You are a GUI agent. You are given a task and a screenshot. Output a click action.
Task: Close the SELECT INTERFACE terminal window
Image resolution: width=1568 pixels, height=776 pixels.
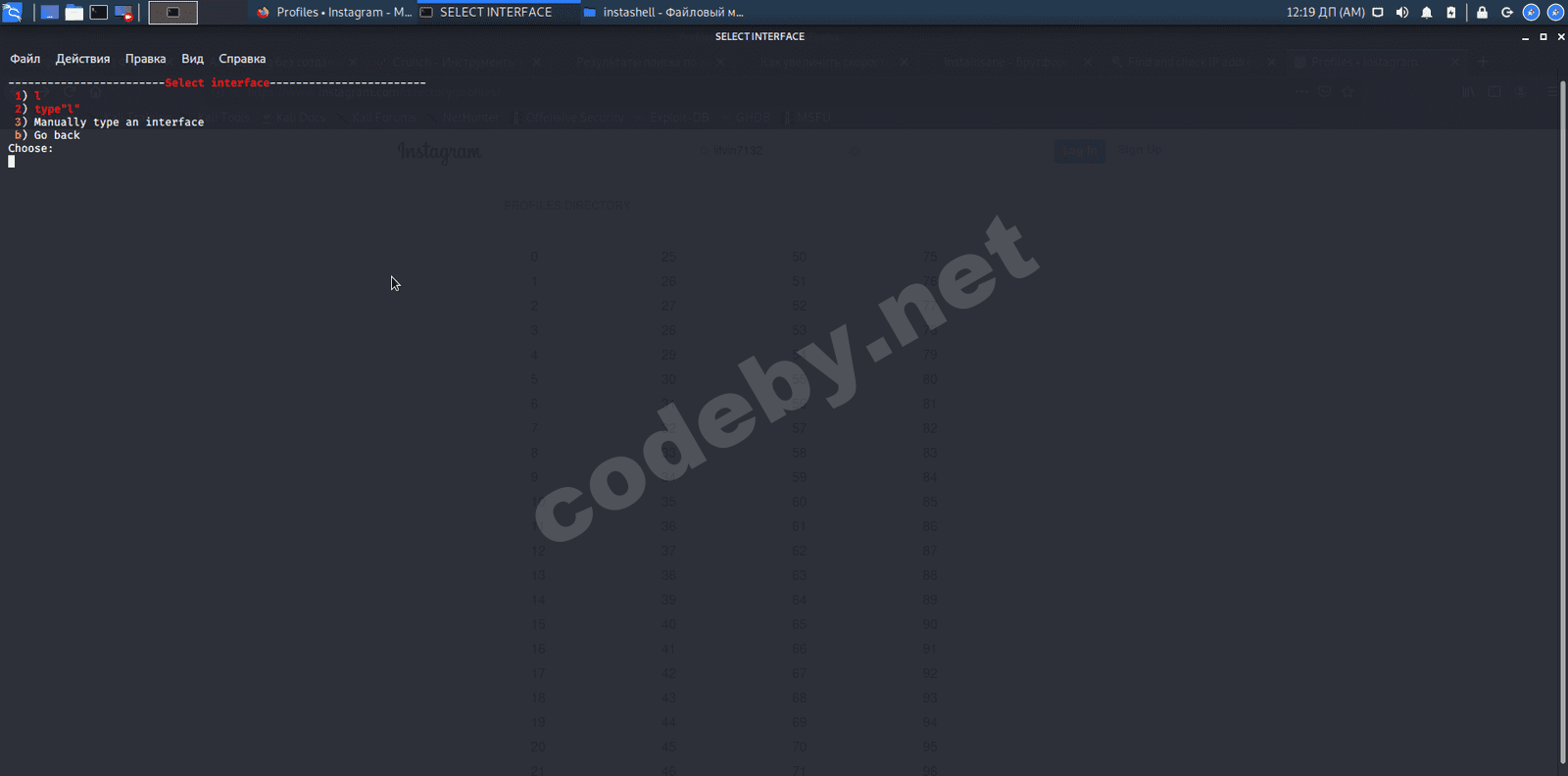click(x=1561, y=36)
